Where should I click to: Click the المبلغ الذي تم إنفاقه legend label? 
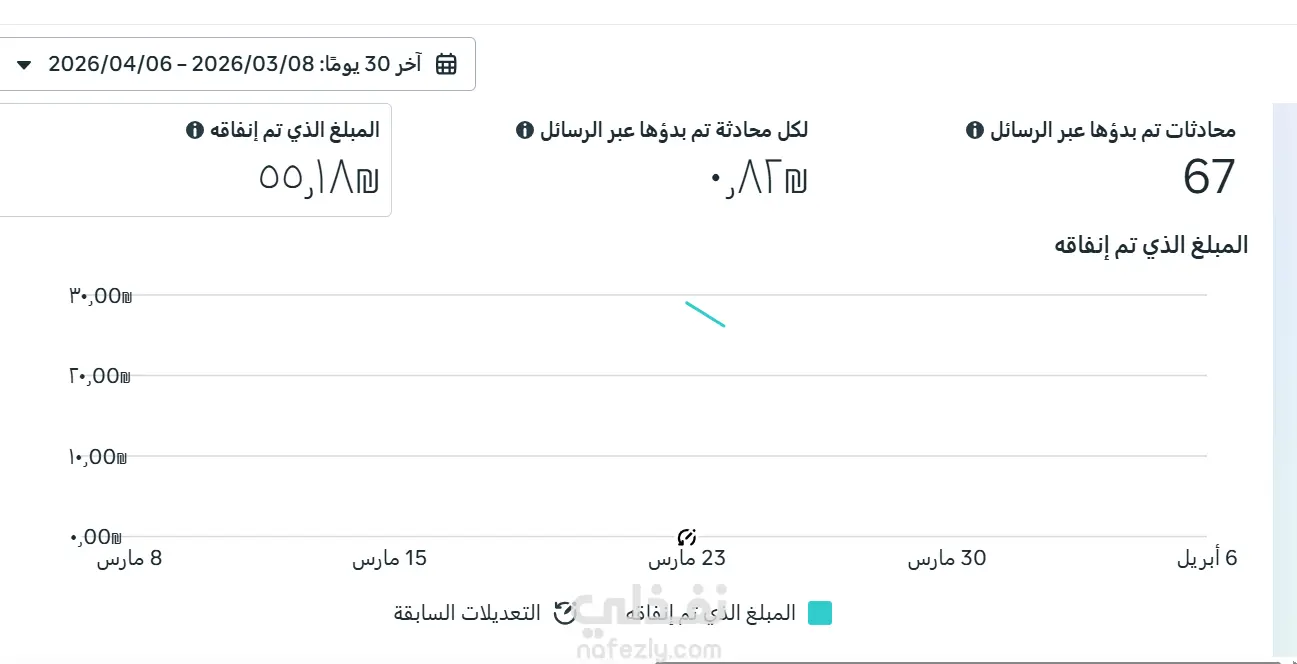tap(711, 613)
